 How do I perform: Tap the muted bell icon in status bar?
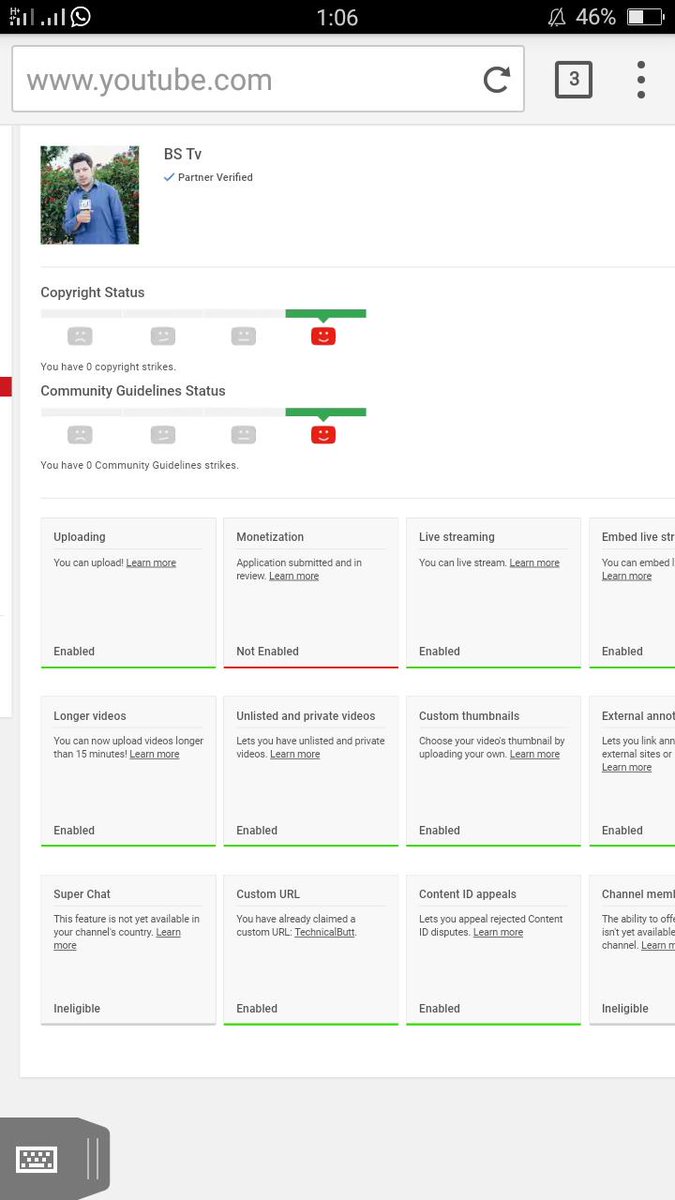[x=556, y=17]
